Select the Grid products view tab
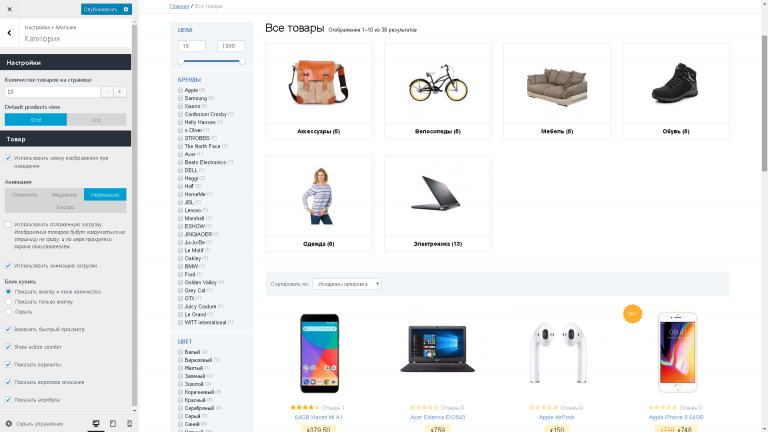This screenshot has height=432, width=768. (x=36, y=120)
